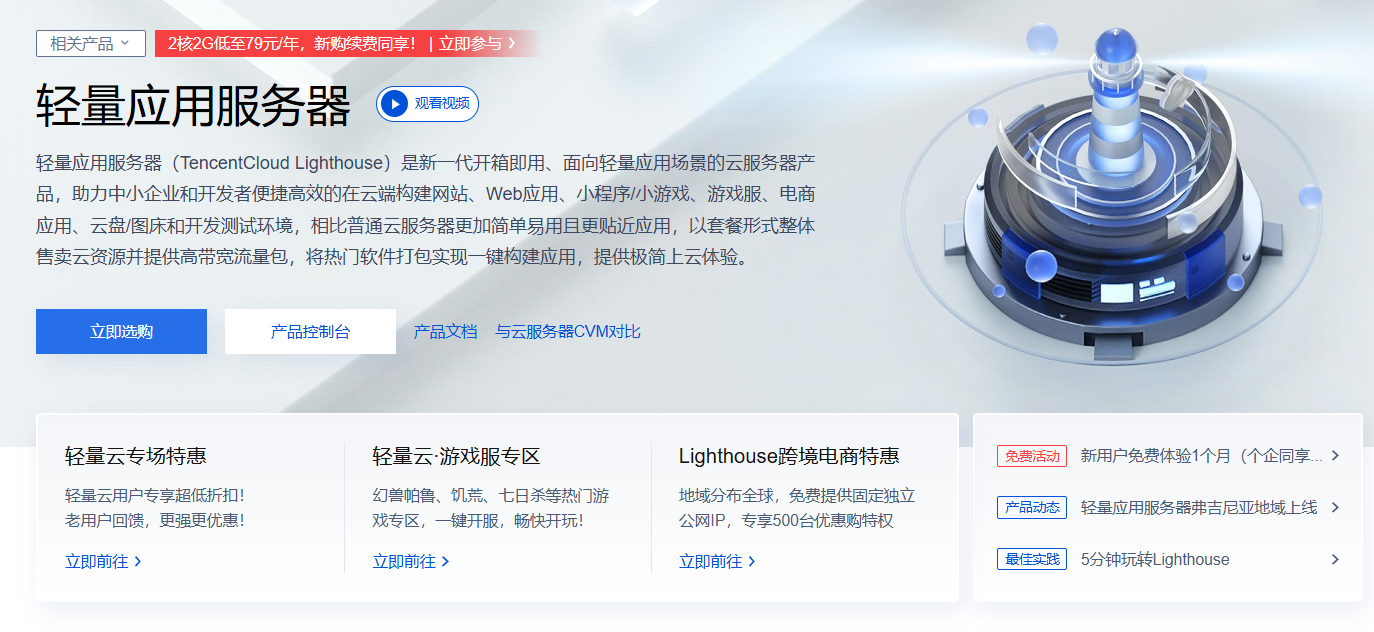Open the 相关产品 dropdown
Image resolution: width=1374 pixels, height=632 pixels.
coord(91,43)
